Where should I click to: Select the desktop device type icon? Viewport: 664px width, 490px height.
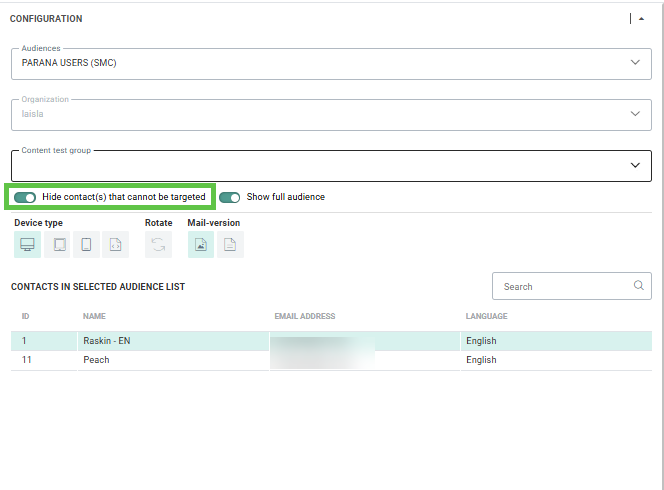tap(28, 245)
